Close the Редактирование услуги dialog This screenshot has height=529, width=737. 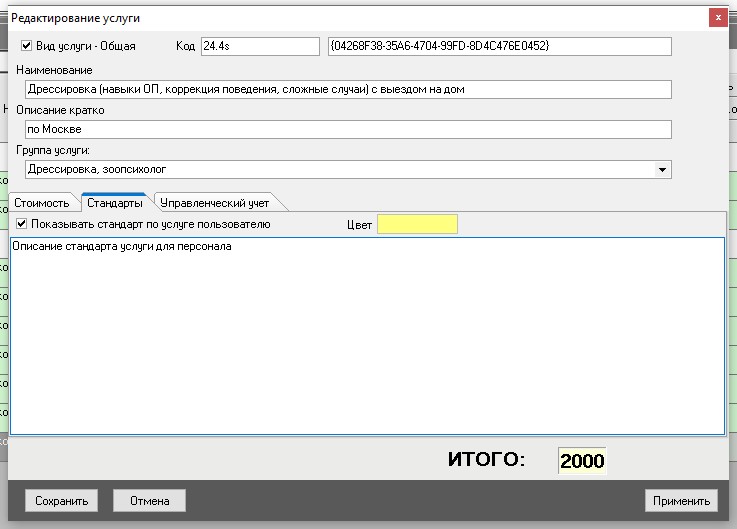point(718,17)
